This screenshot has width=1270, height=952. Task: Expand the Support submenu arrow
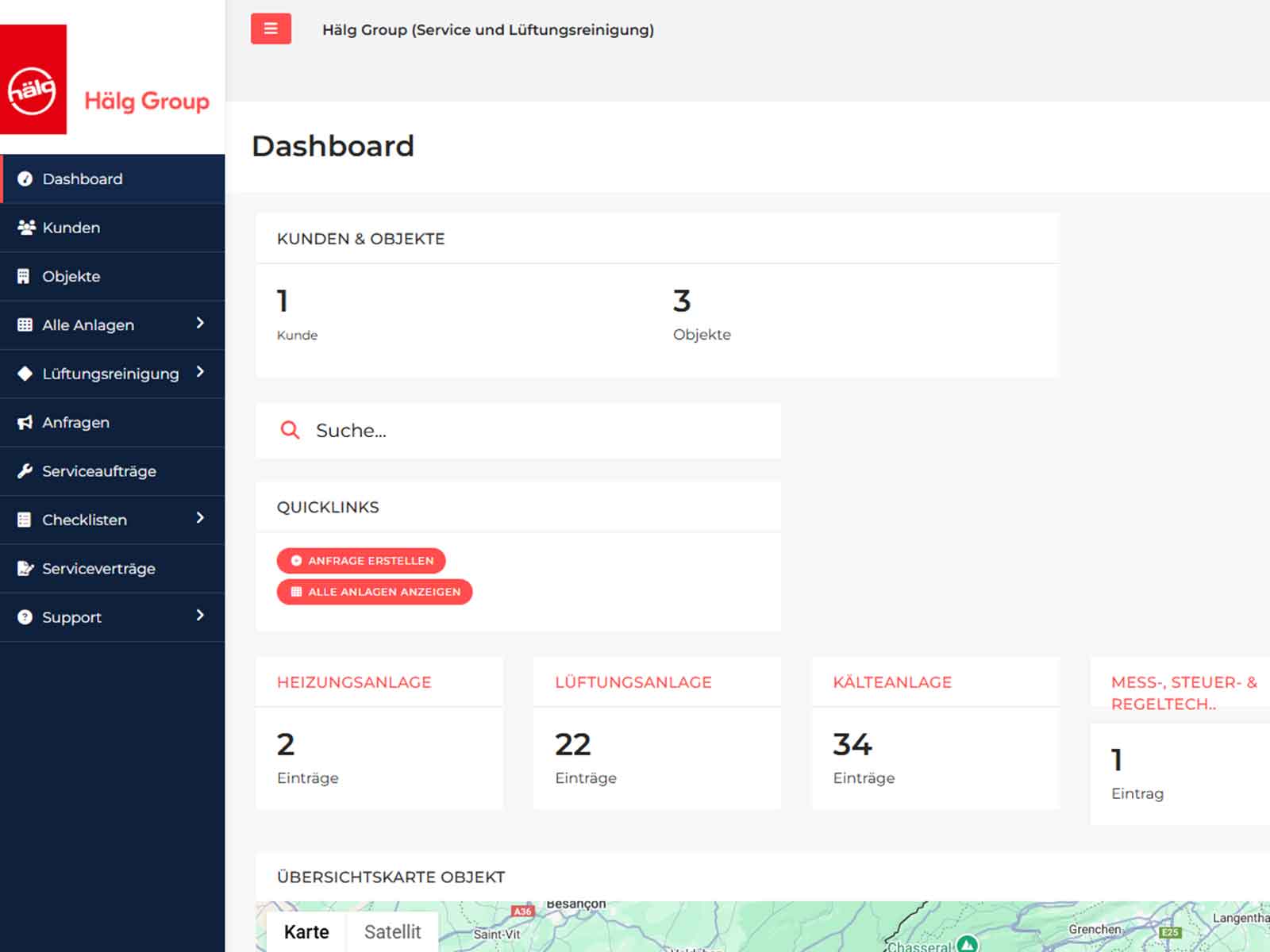(200, 616)
